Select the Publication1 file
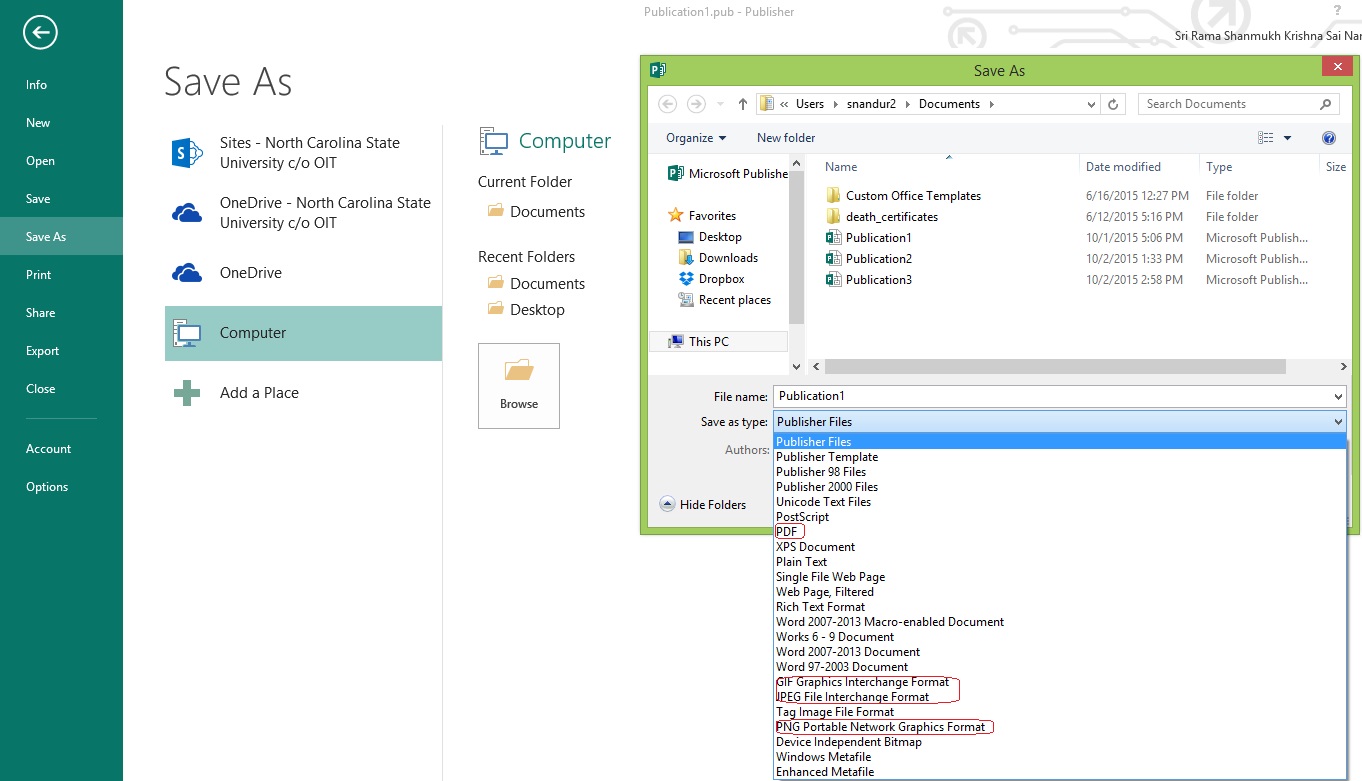This screenshot has height=781, width=1362. click(868, 238)
